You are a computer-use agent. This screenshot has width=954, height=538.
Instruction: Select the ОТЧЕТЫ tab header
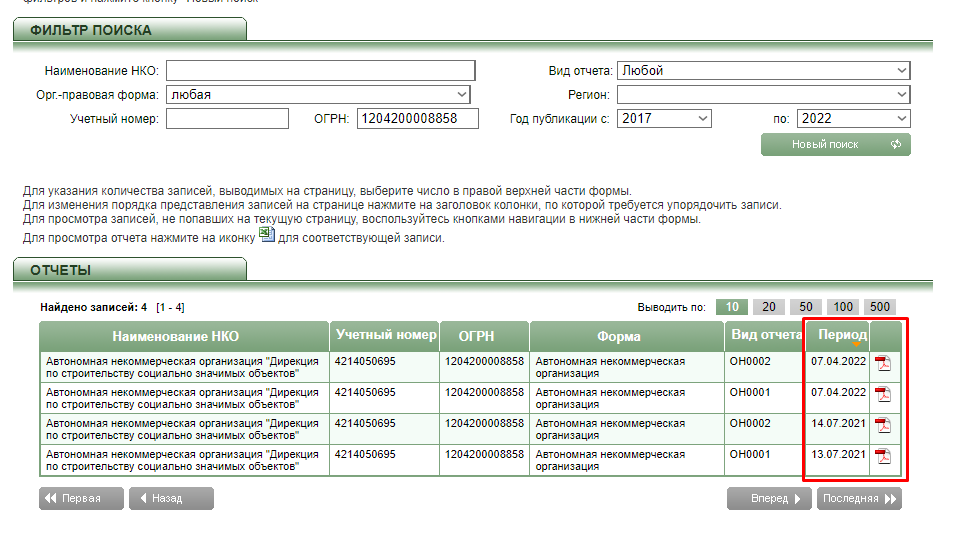pos(130,270)
